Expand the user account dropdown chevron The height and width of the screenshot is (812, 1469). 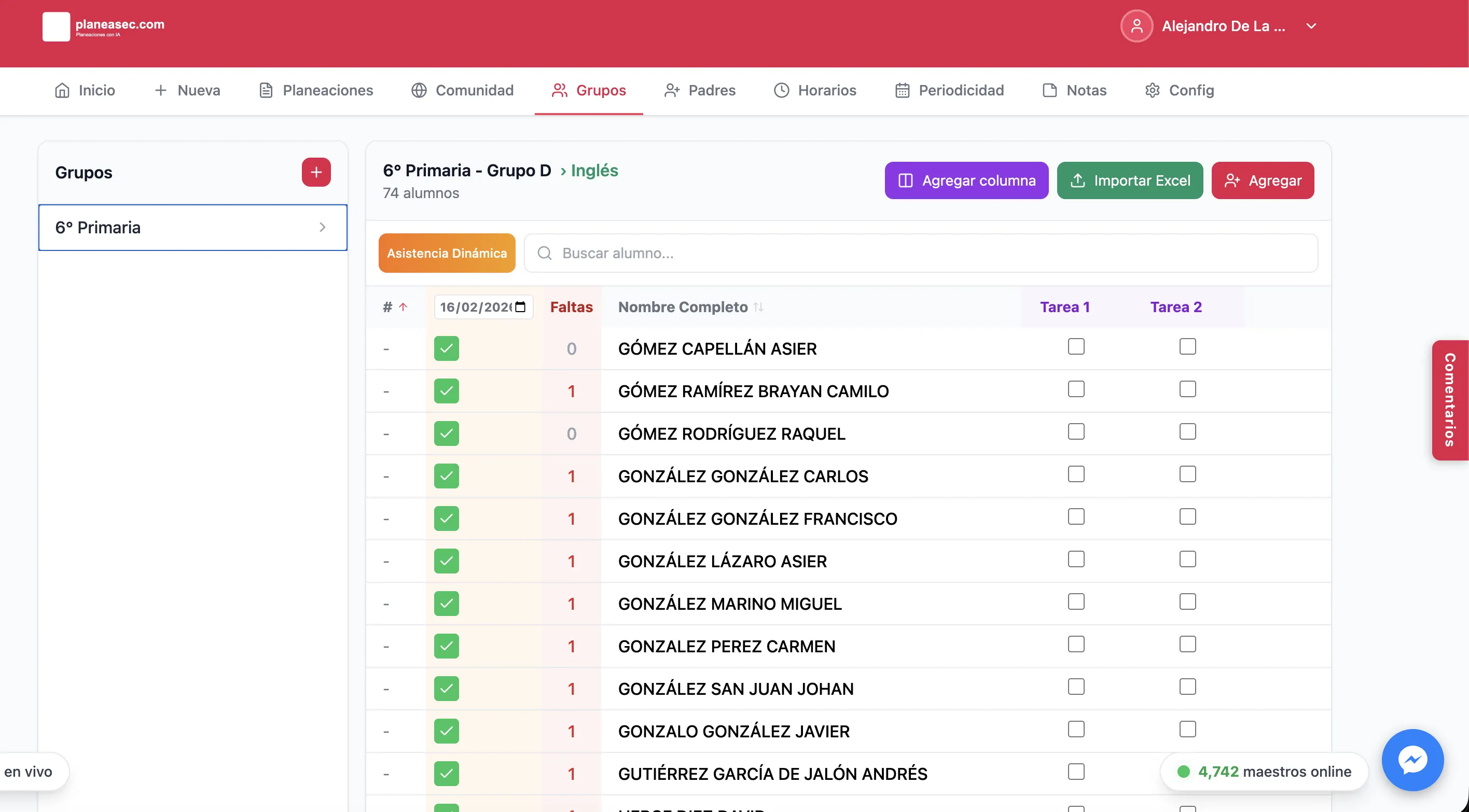click(1311, 26)
